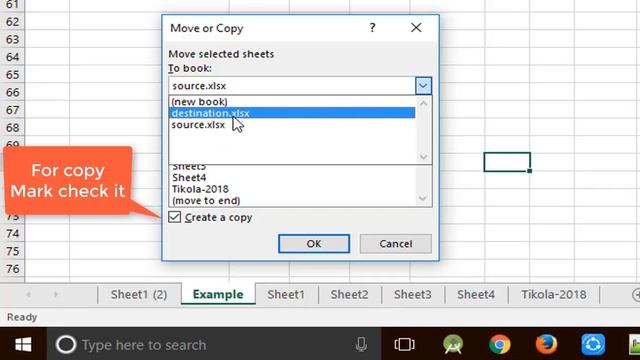The image size is (640, 360).
Task: Select row header 76
Action: pos(12,269)
